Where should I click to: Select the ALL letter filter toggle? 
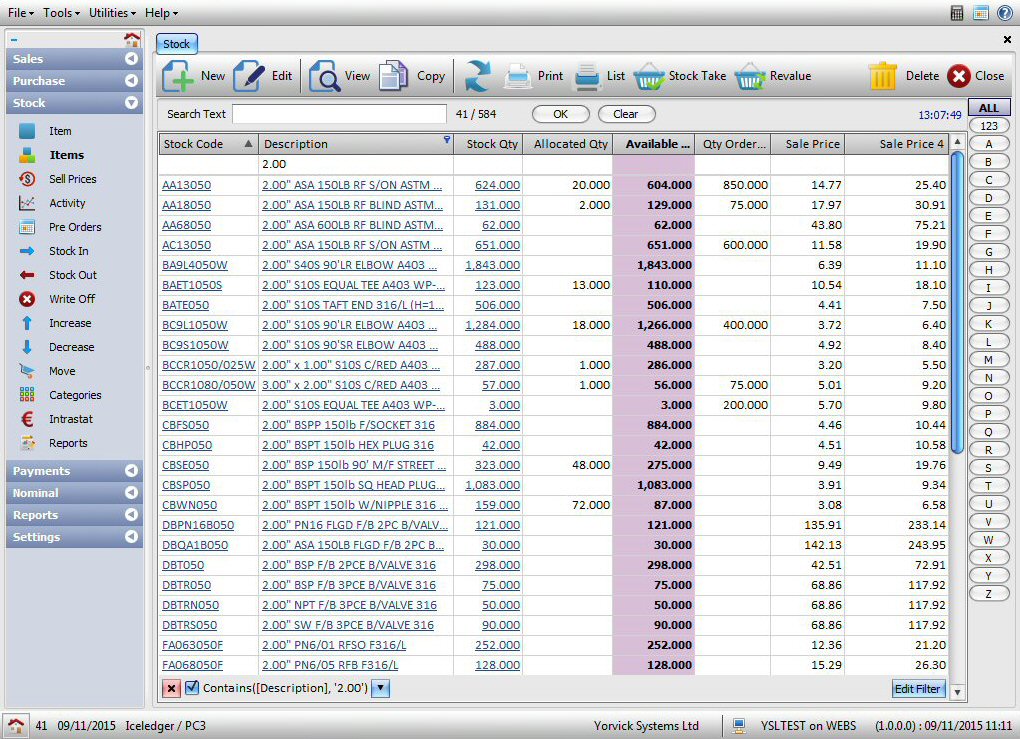tap(988, 107)
